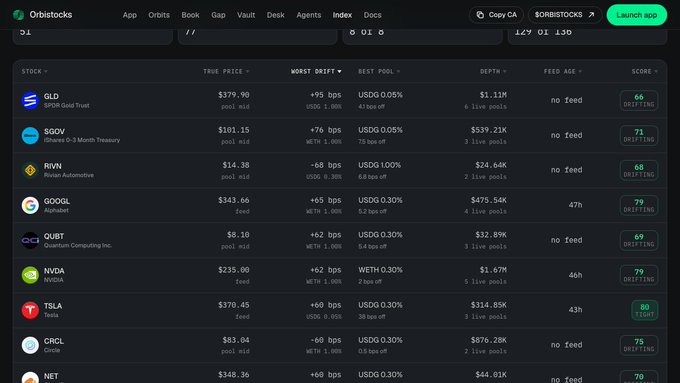Click the RIVN Rivian logo
This screenshot has width=680, height=383.
[30, 170]
